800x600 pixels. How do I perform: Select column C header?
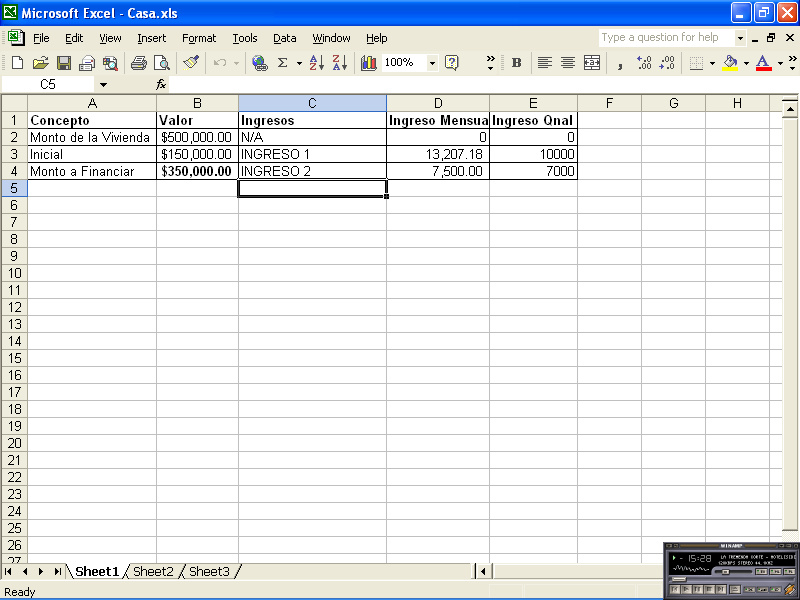pyautogui.click(x=312, y=103)
